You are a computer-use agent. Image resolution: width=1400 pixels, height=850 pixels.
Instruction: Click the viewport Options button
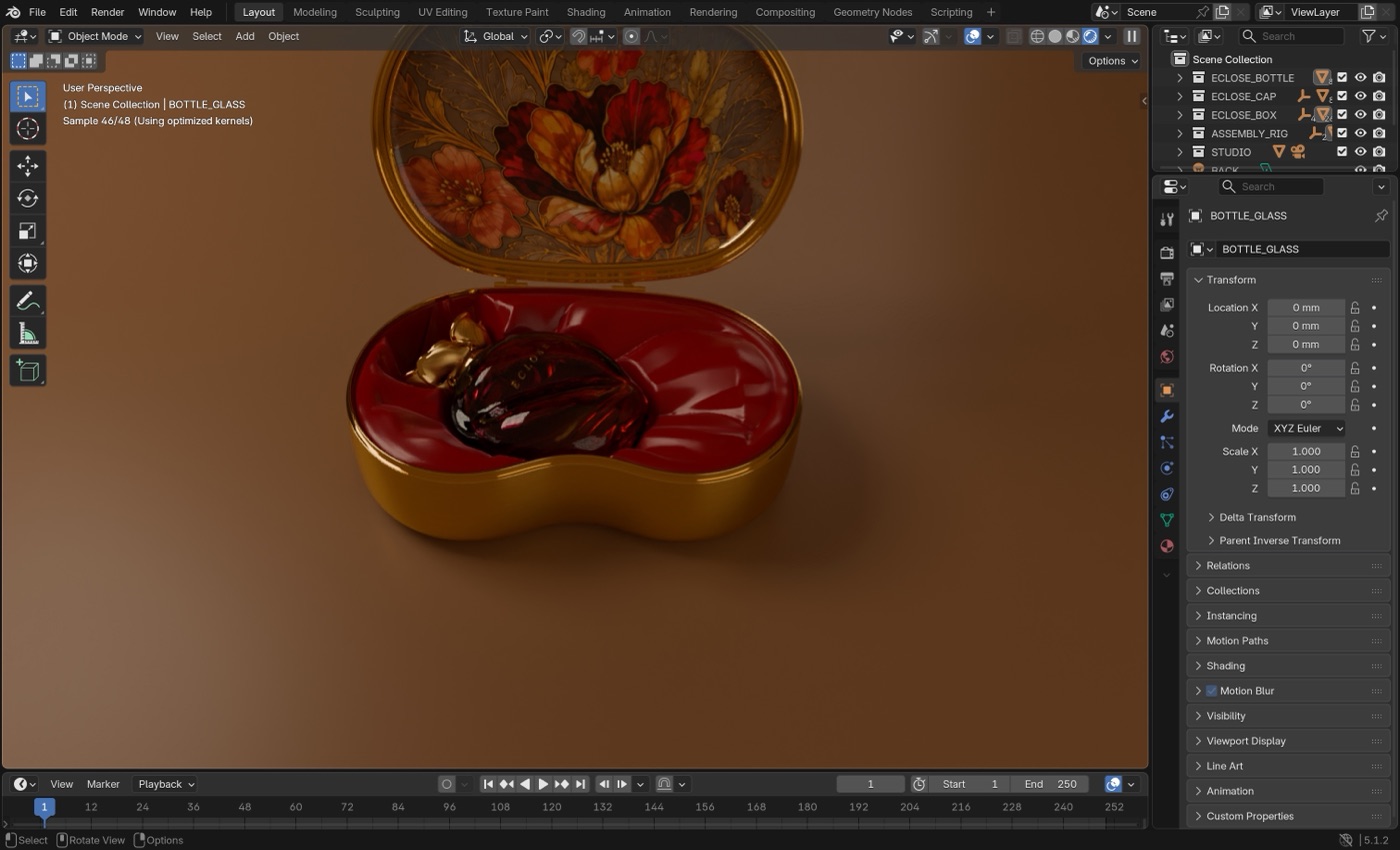1112,60
